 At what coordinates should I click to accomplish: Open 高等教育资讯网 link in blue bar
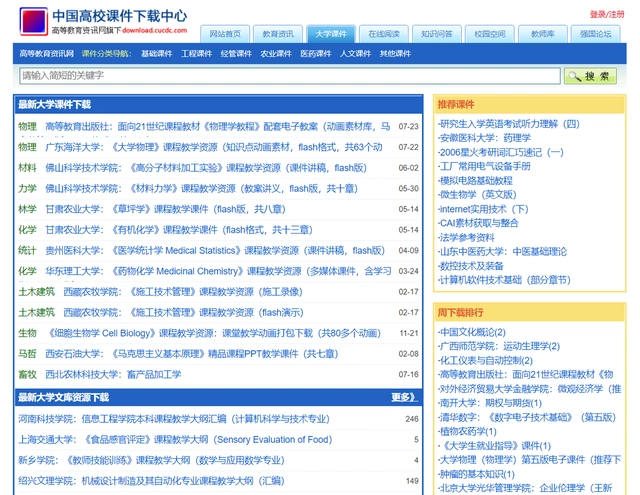pos(47,53)
